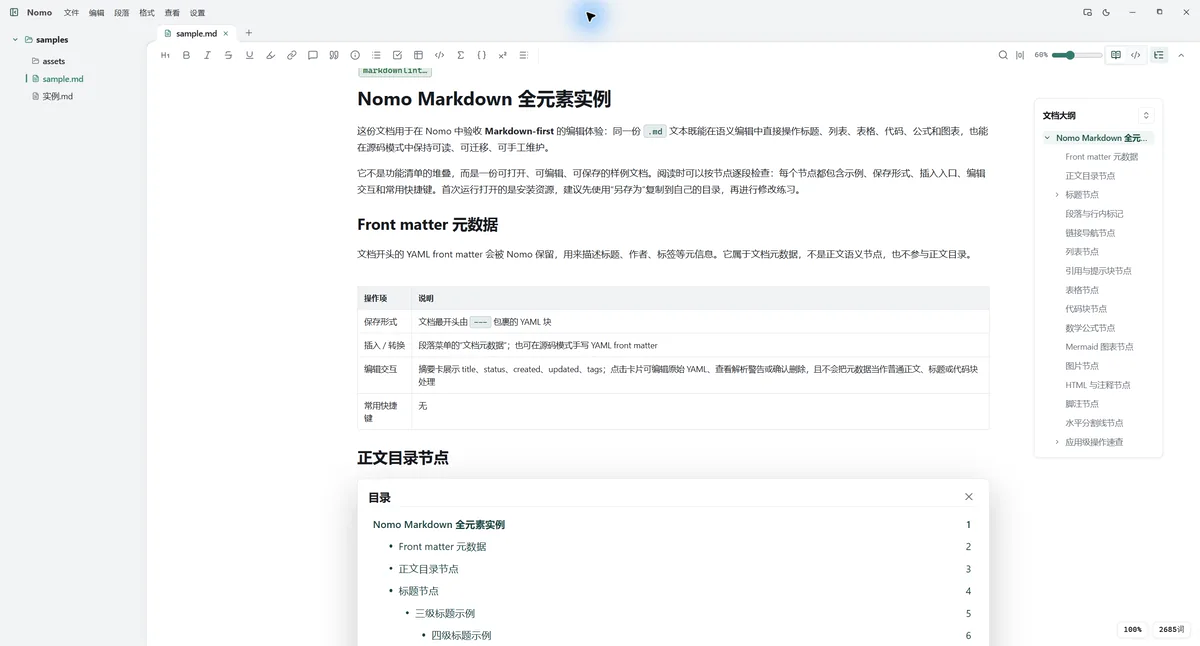Toggle the document outline panel
The width and height of the screenshot is (1200, 646).
click(1159, 55)
